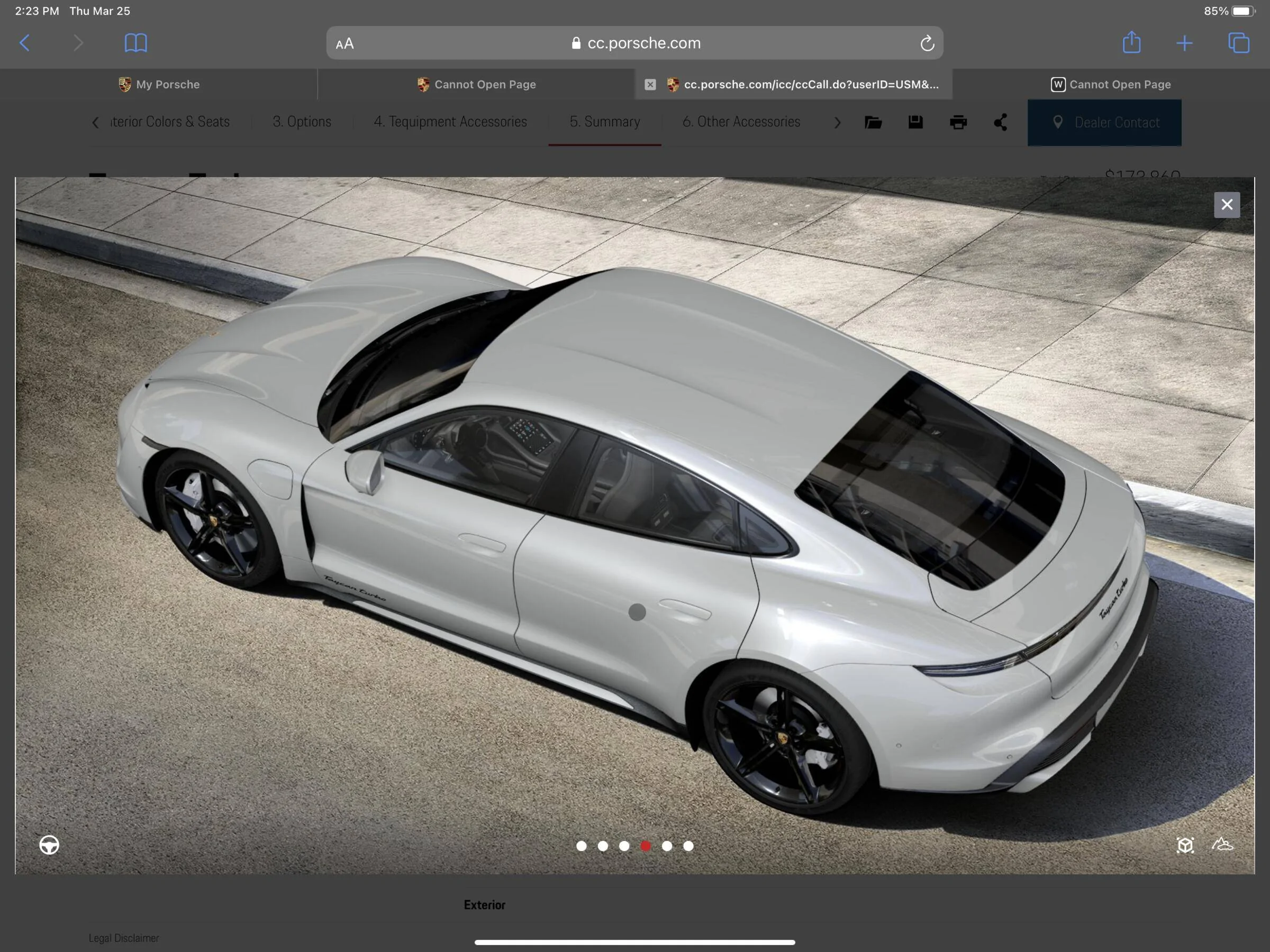The image size is (1270, 952).
Task: Tap the Taycan car image
Action: pos(634,525)
